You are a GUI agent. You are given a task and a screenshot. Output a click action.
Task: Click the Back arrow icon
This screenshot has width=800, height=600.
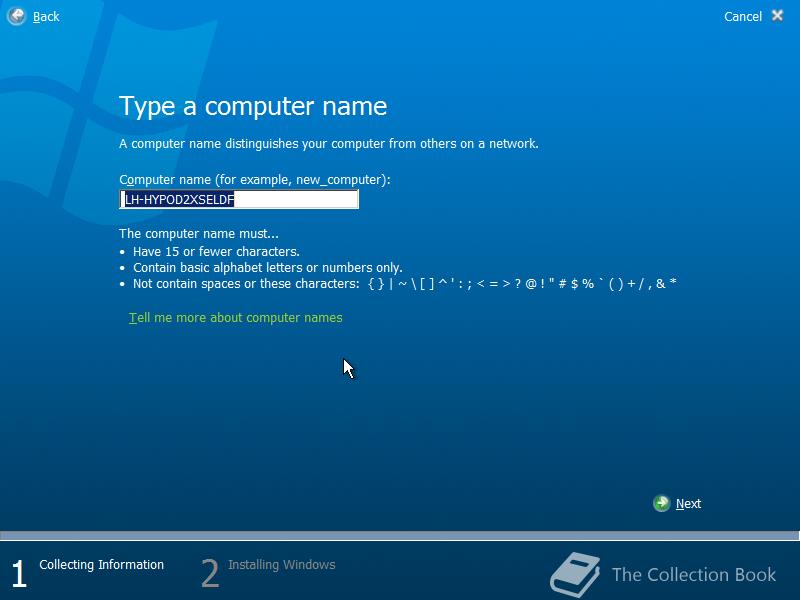click(16, 16)
